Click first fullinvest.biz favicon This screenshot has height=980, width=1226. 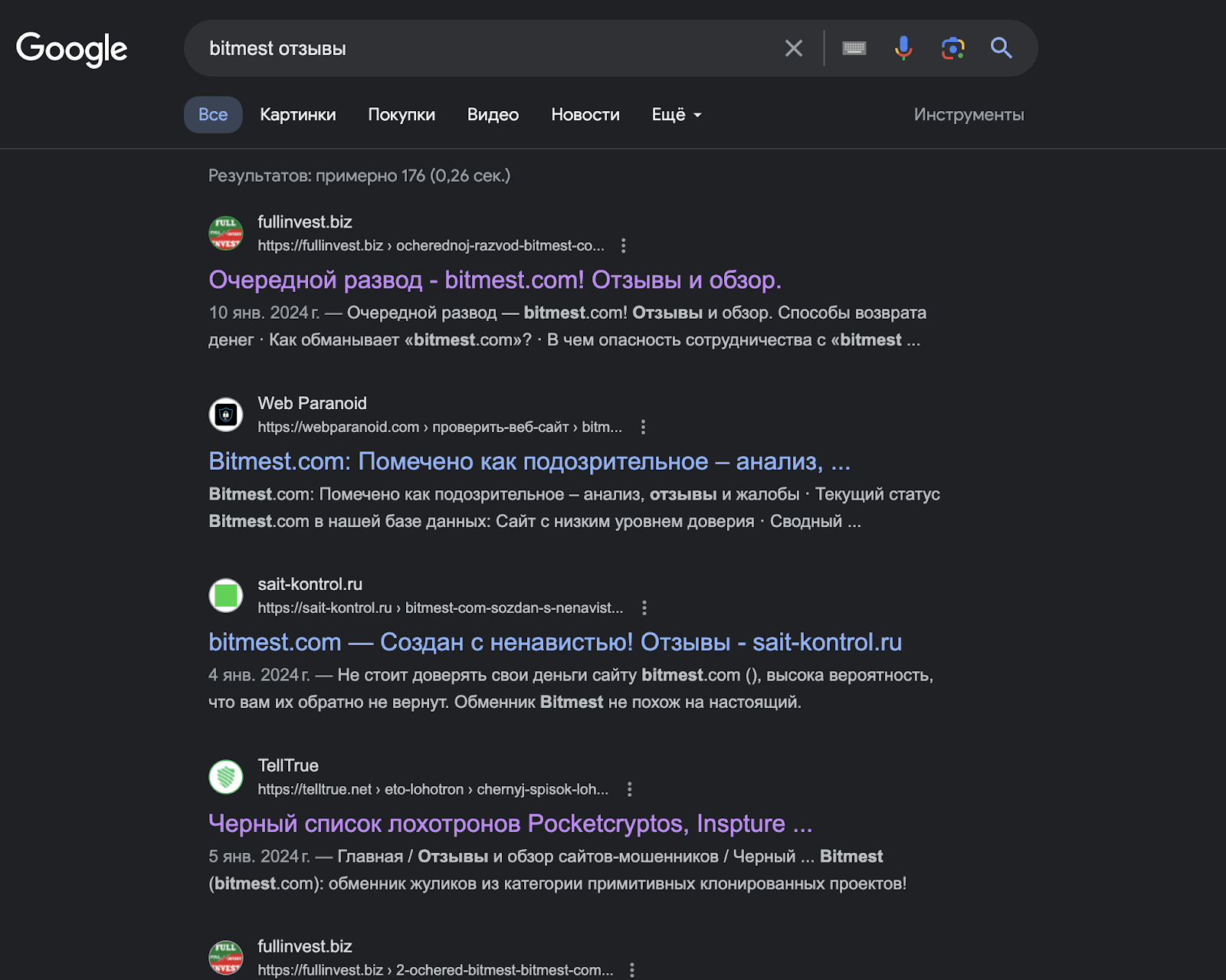pyautogui.click(x=226, y=233)
